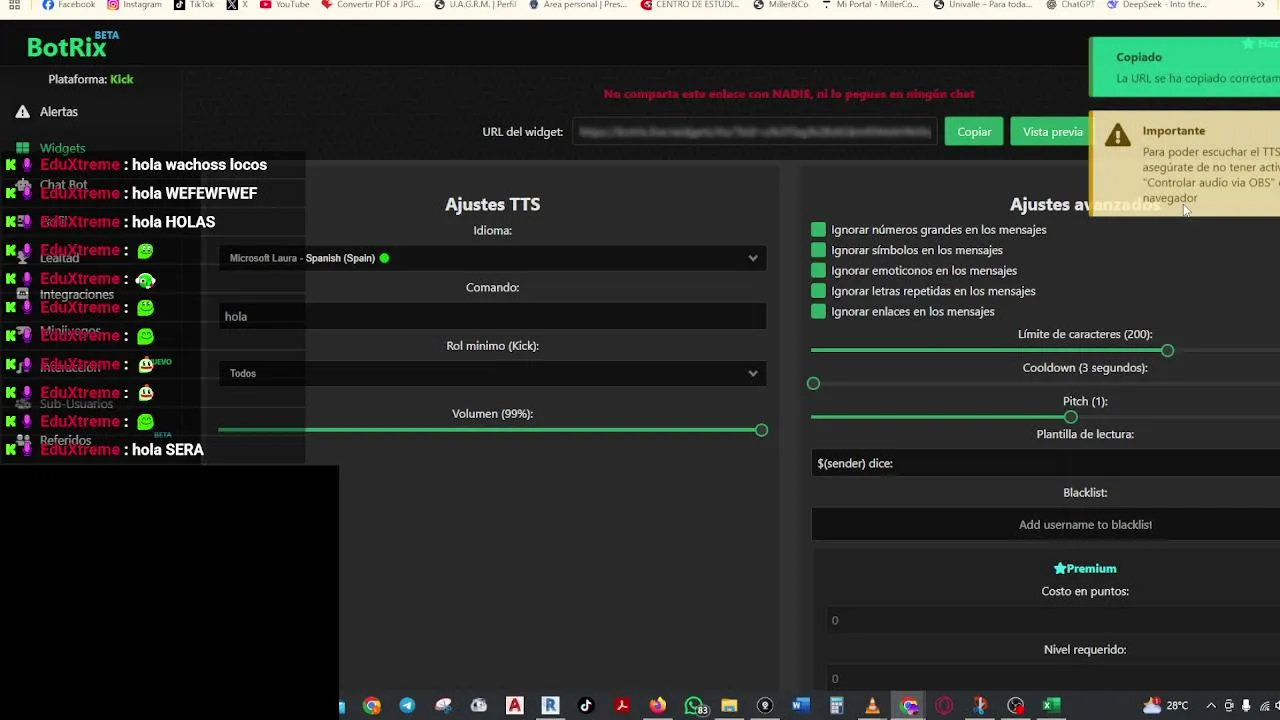The image size is (1280, 720).
Task: Click the blurred URL del widget field
Action: point(755,131)
